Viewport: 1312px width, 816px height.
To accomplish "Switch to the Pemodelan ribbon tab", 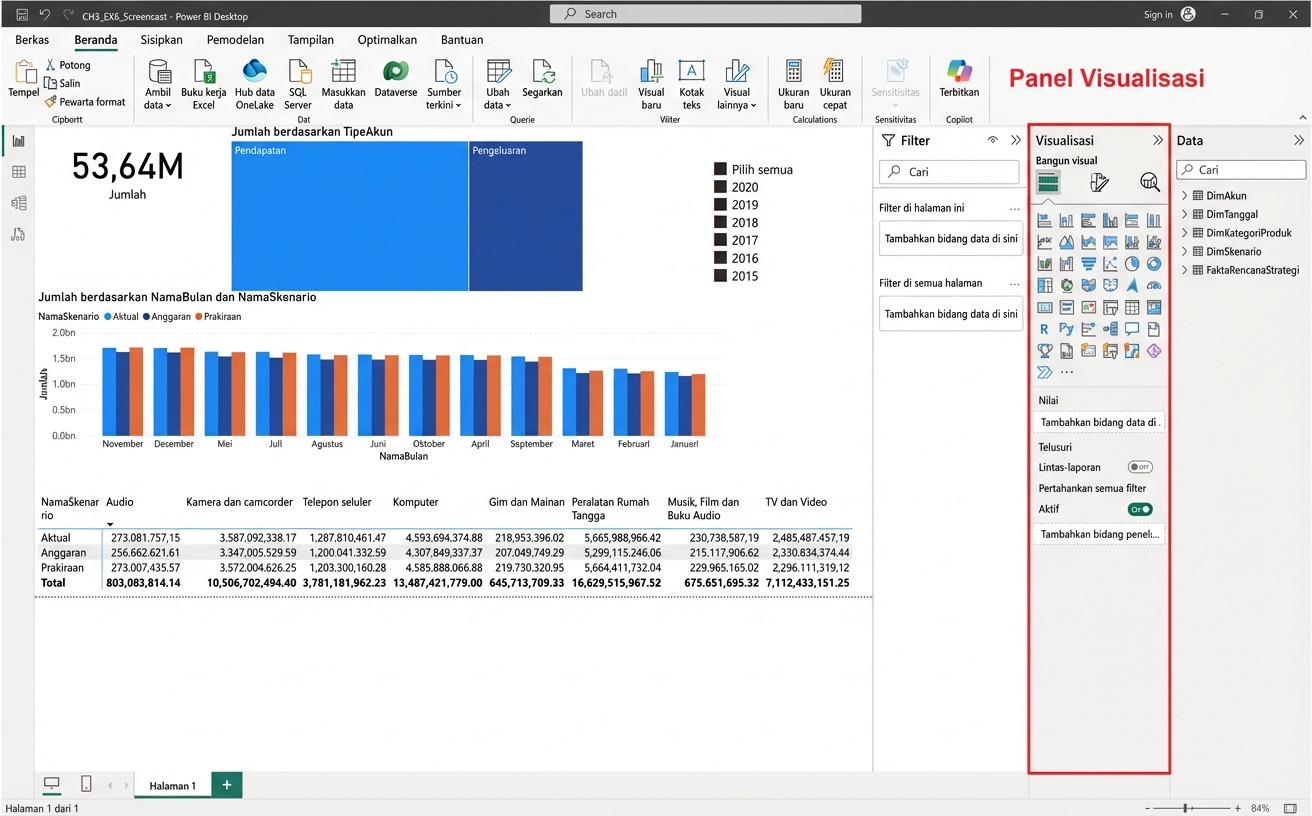I will (234, 40).
